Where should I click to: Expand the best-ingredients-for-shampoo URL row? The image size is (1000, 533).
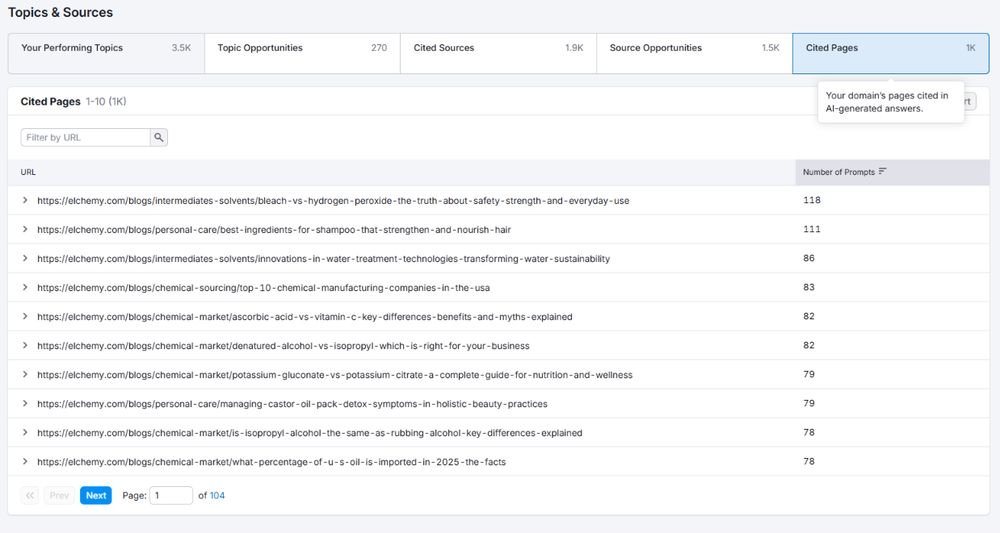[x=25, y=229]
